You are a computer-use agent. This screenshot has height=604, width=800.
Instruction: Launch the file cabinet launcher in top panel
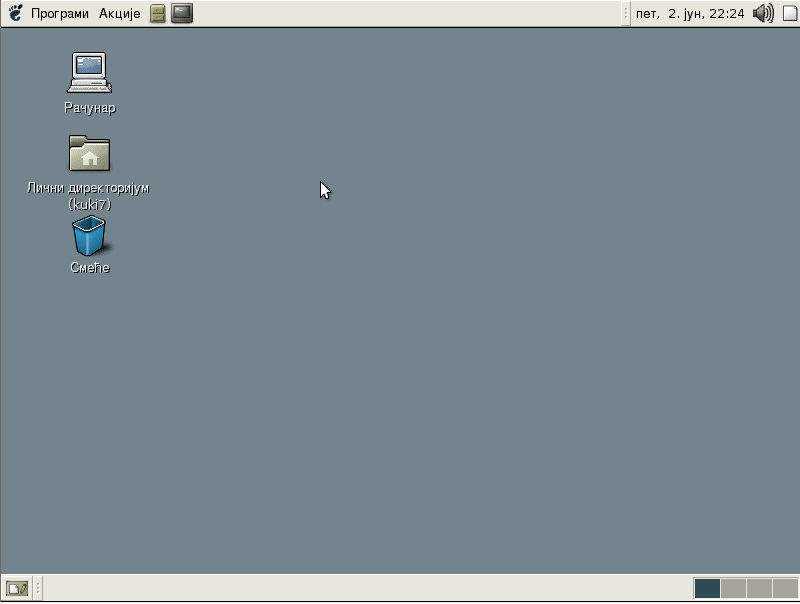158,14
